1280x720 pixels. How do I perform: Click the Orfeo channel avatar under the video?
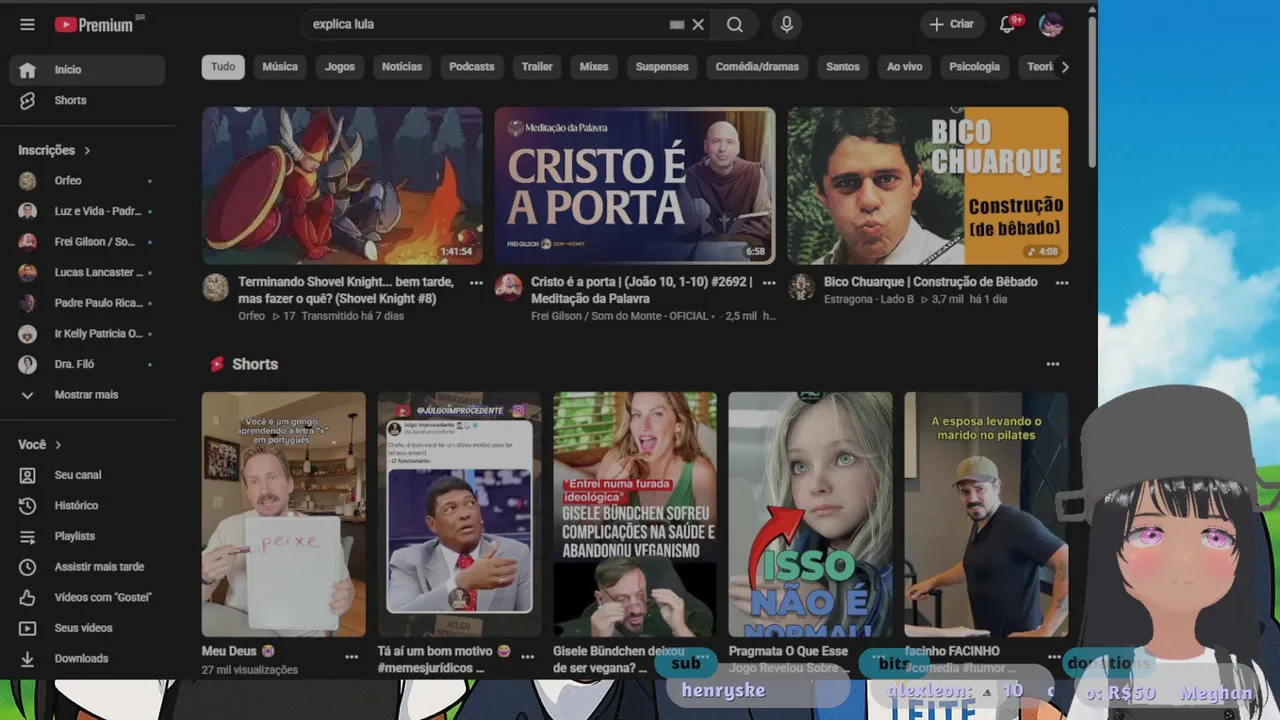tap(215, 288)
